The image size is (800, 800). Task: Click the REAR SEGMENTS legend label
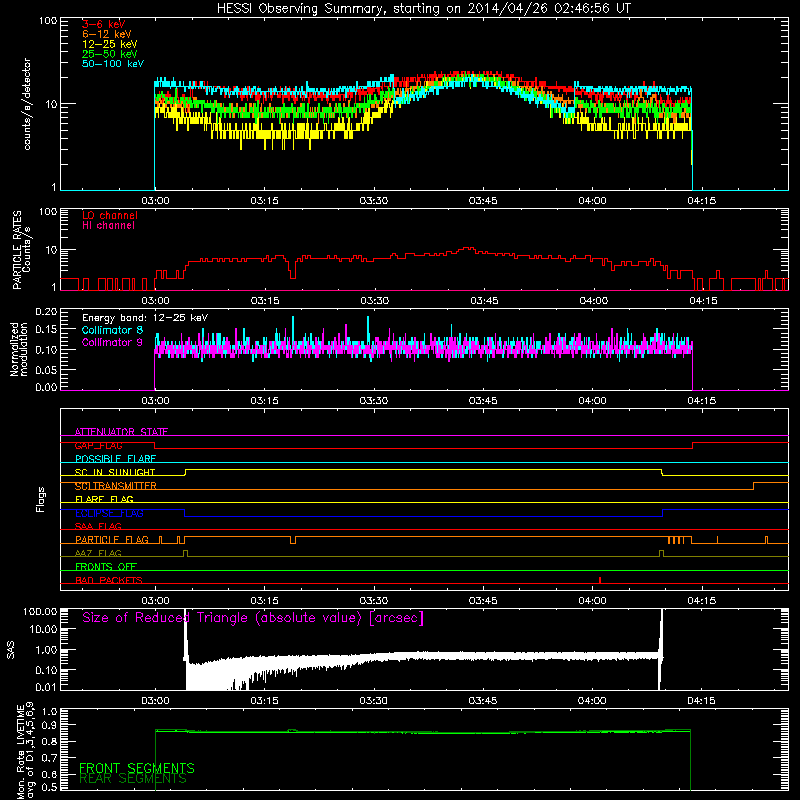pos(133,779)
